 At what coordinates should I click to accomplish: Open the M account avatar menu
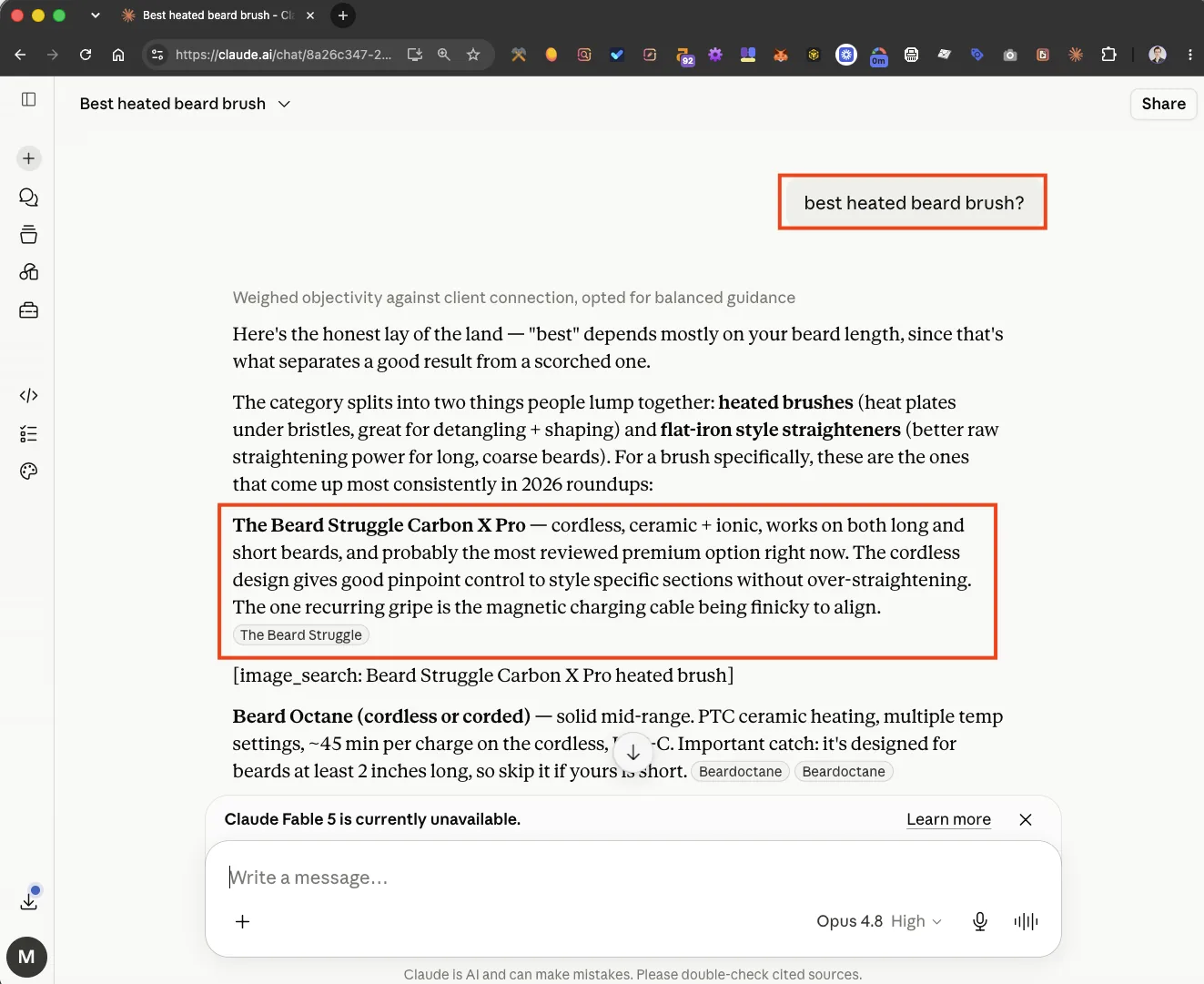(x=26, y=957)
